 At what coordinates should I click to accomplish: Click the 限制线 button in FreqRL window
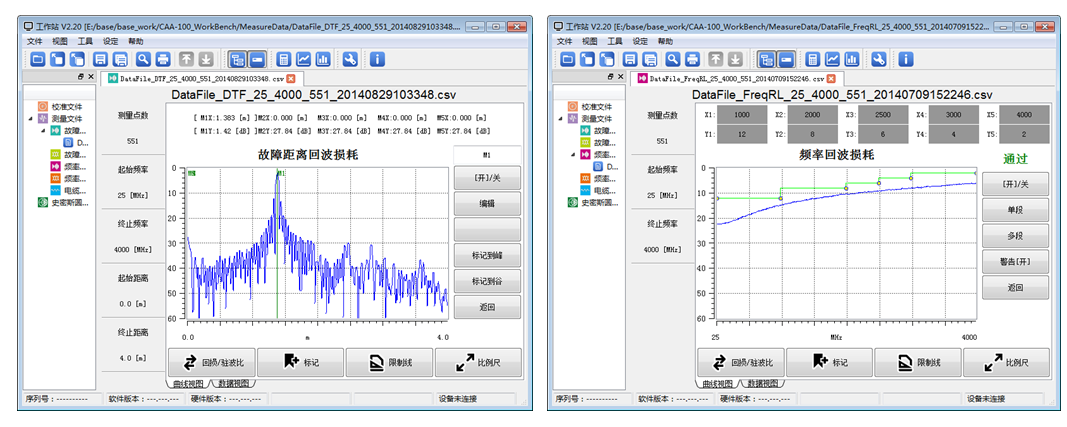point(917,362)
